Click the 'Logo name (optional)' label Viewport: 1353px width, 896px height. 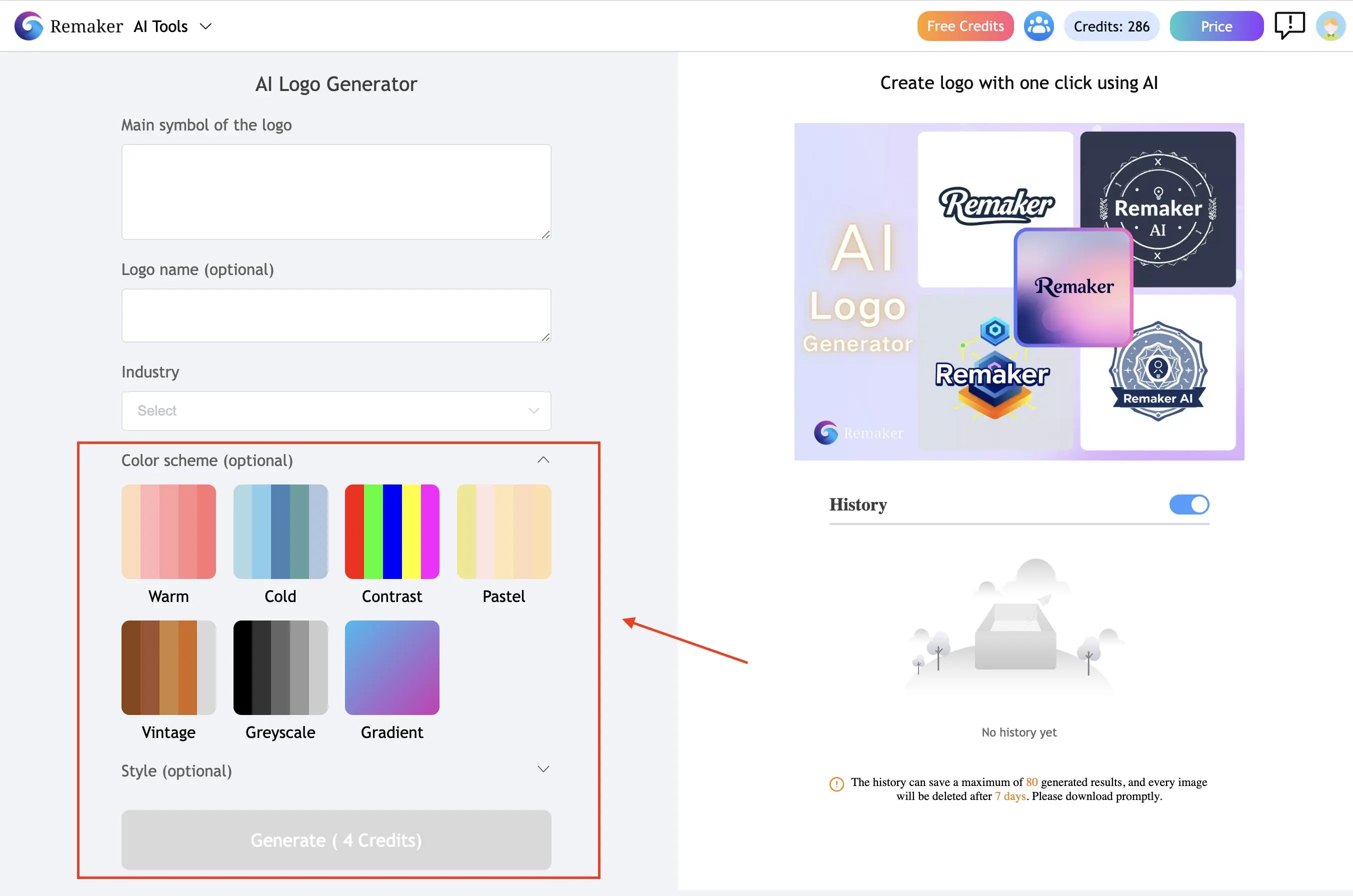197,269
